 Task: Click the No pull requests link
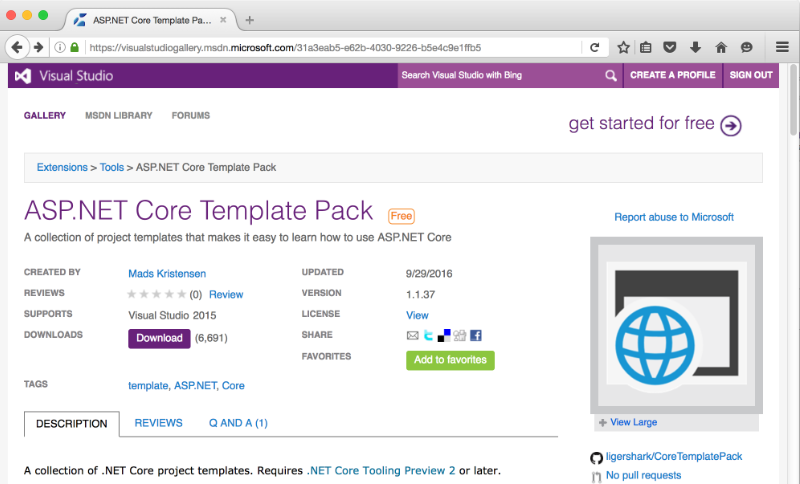pos(643,475)
